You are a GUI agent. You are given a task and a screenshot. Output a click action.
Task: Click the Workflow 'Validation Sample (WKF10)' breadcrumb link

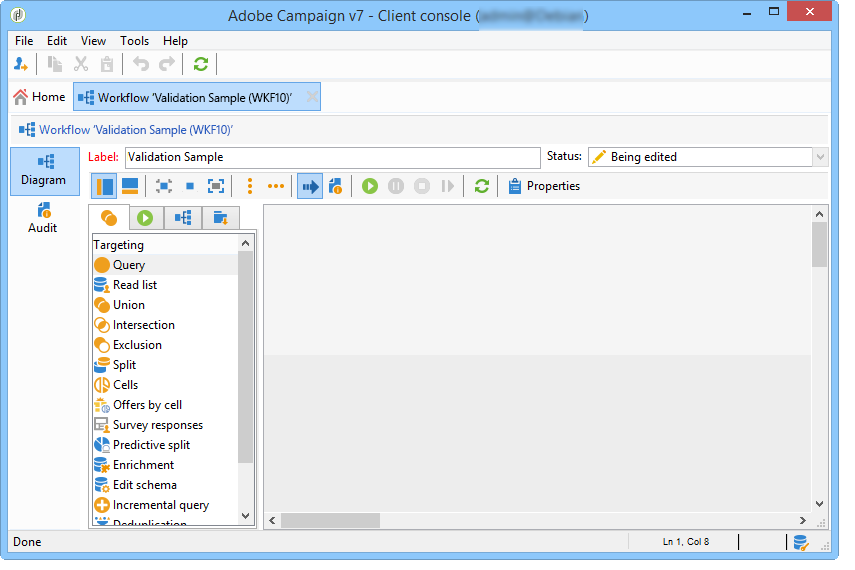(136, 130)
